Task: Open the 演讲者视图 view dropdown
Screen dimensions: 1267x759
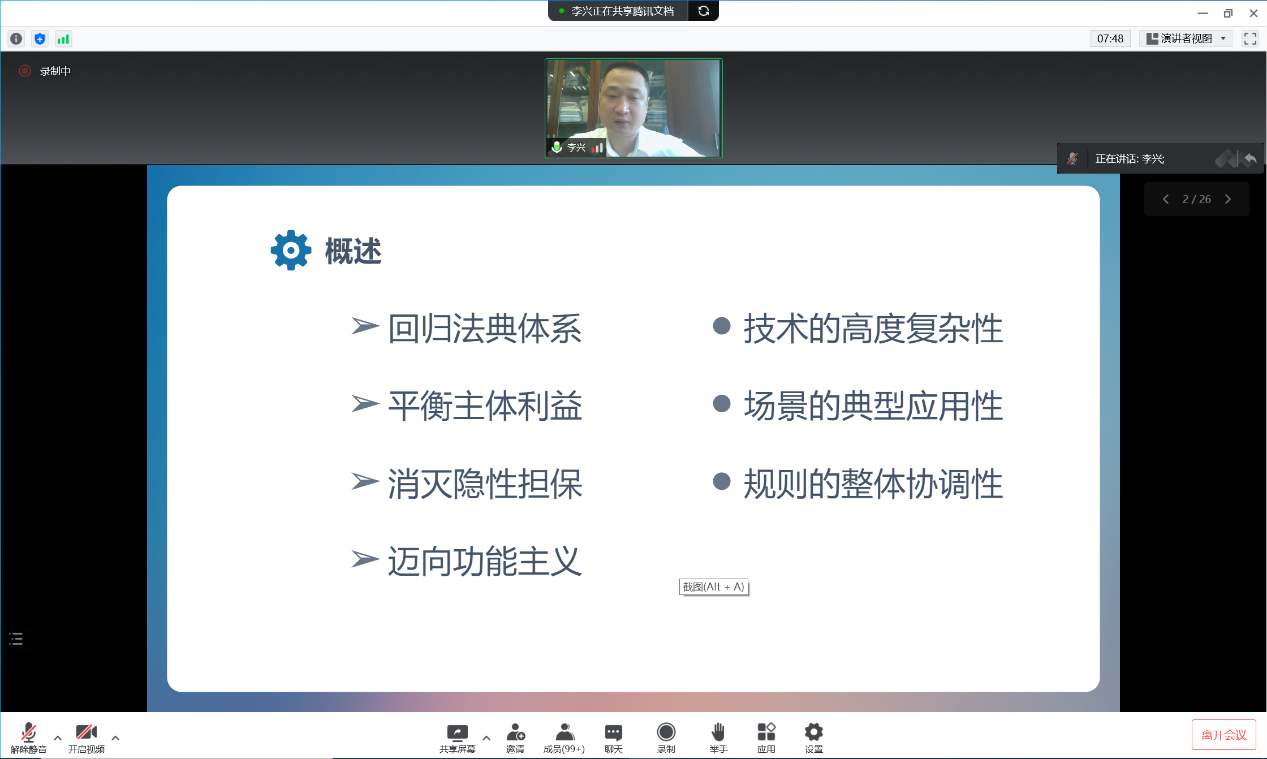Action: point(1186,39)
